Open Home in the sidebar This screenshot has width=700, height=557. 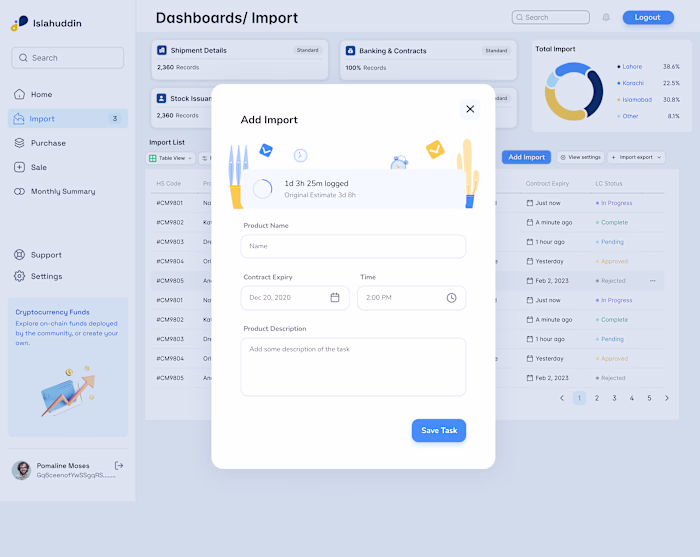point(68,95)
